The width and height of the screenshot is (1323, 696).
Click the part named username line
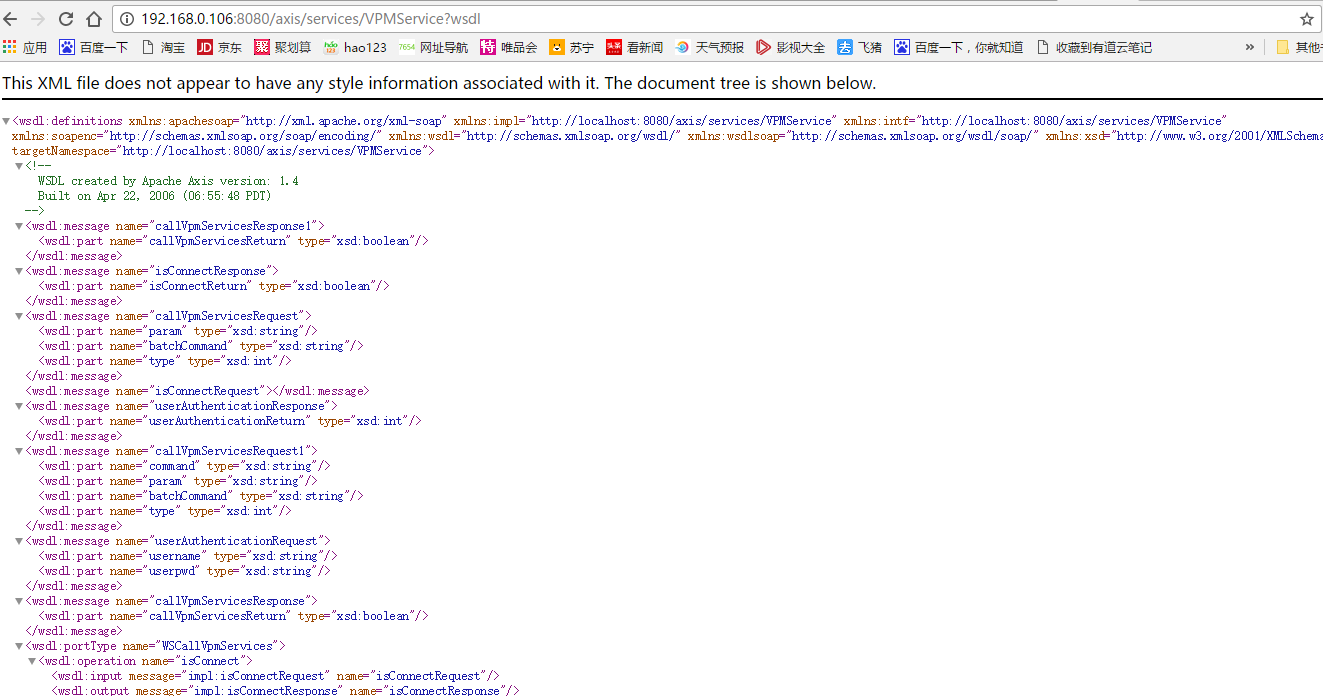187,556
